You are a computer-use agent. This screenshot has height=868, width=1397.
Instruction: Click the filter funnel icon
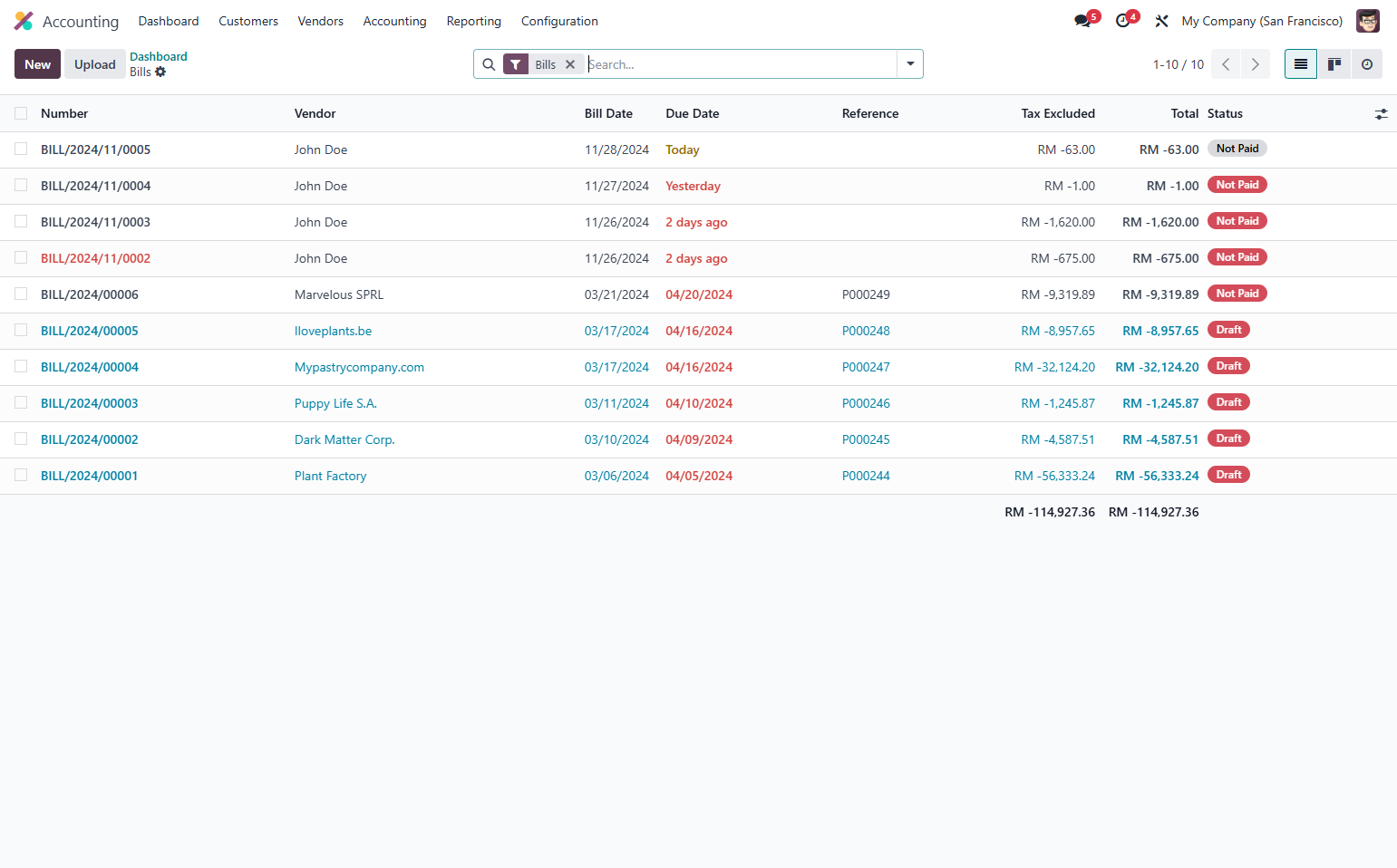click(516, 64)
